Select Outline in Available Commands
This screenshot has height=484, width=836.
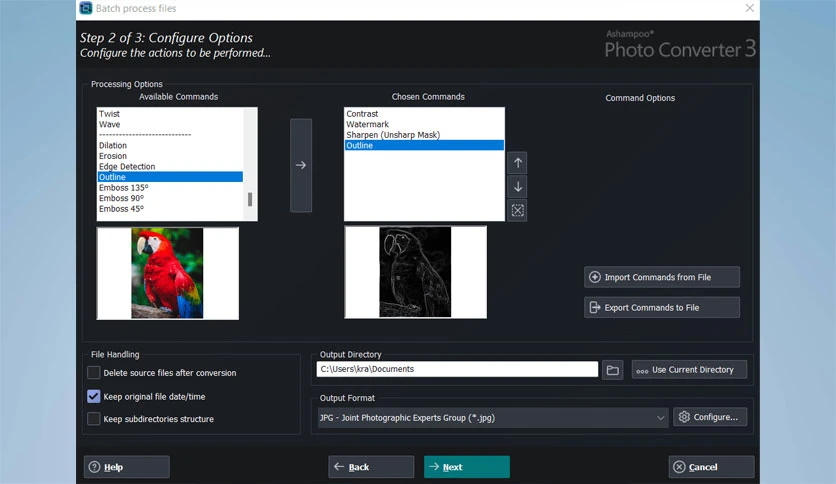(170, 177)
